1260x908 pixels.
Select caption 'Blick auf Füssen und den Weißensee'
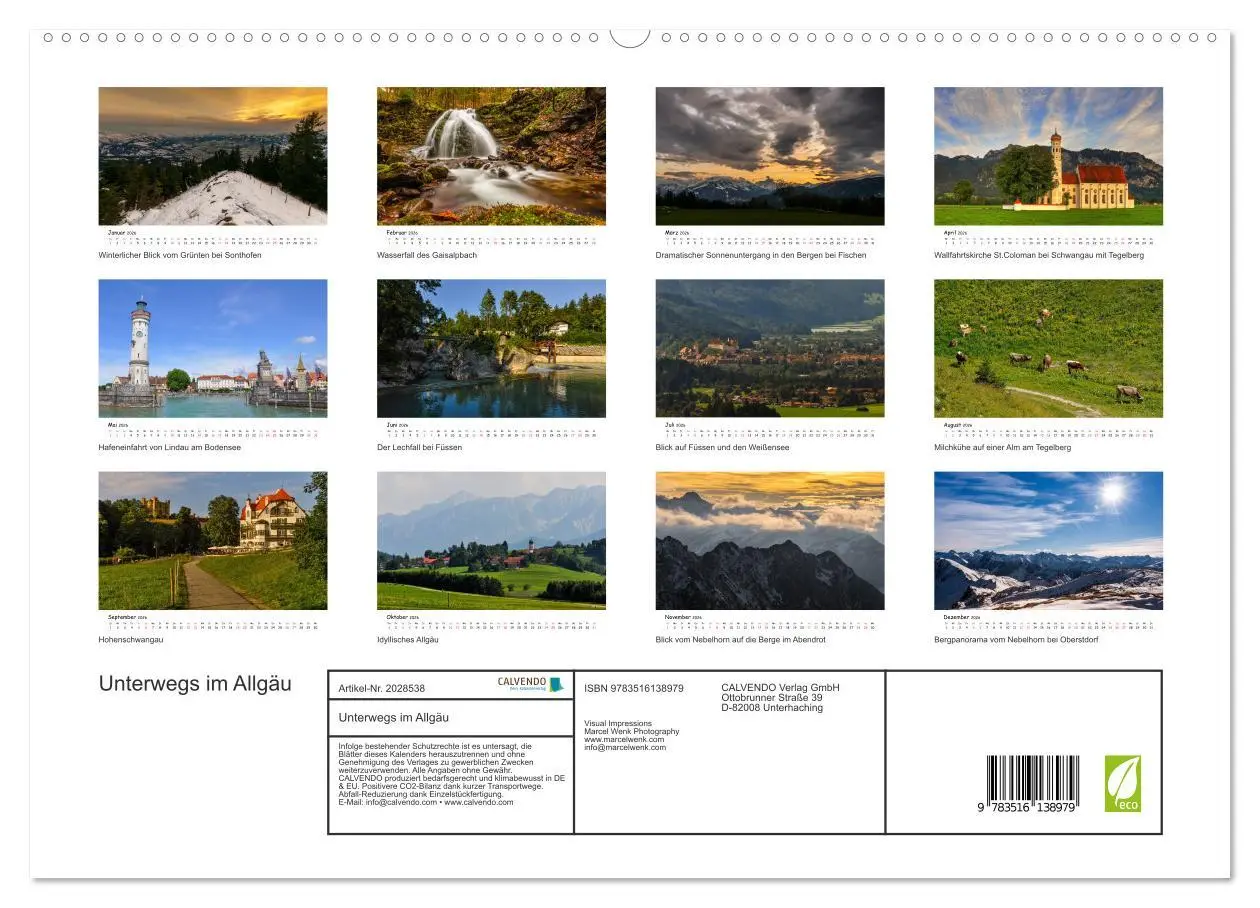coord(722,447)
